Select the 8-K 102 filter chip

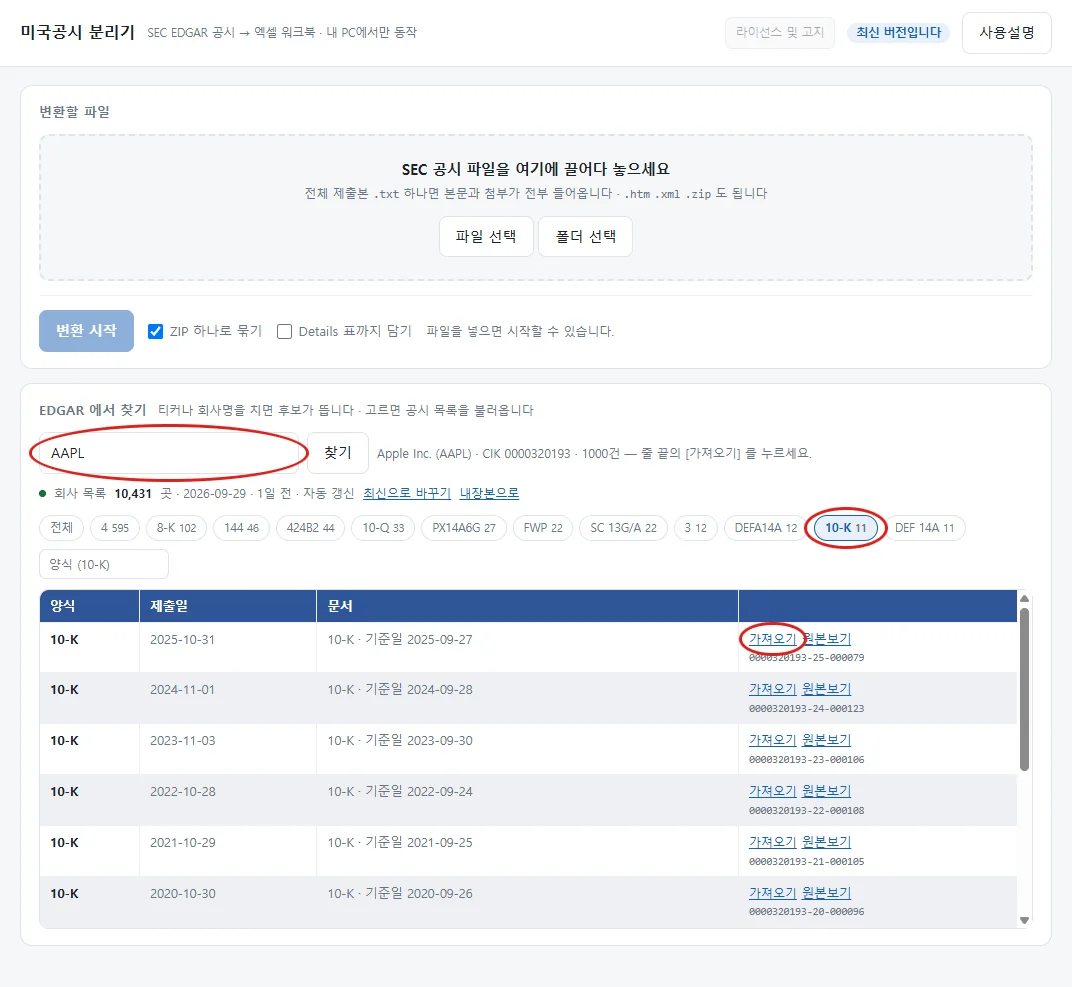(x=176, y=528)
